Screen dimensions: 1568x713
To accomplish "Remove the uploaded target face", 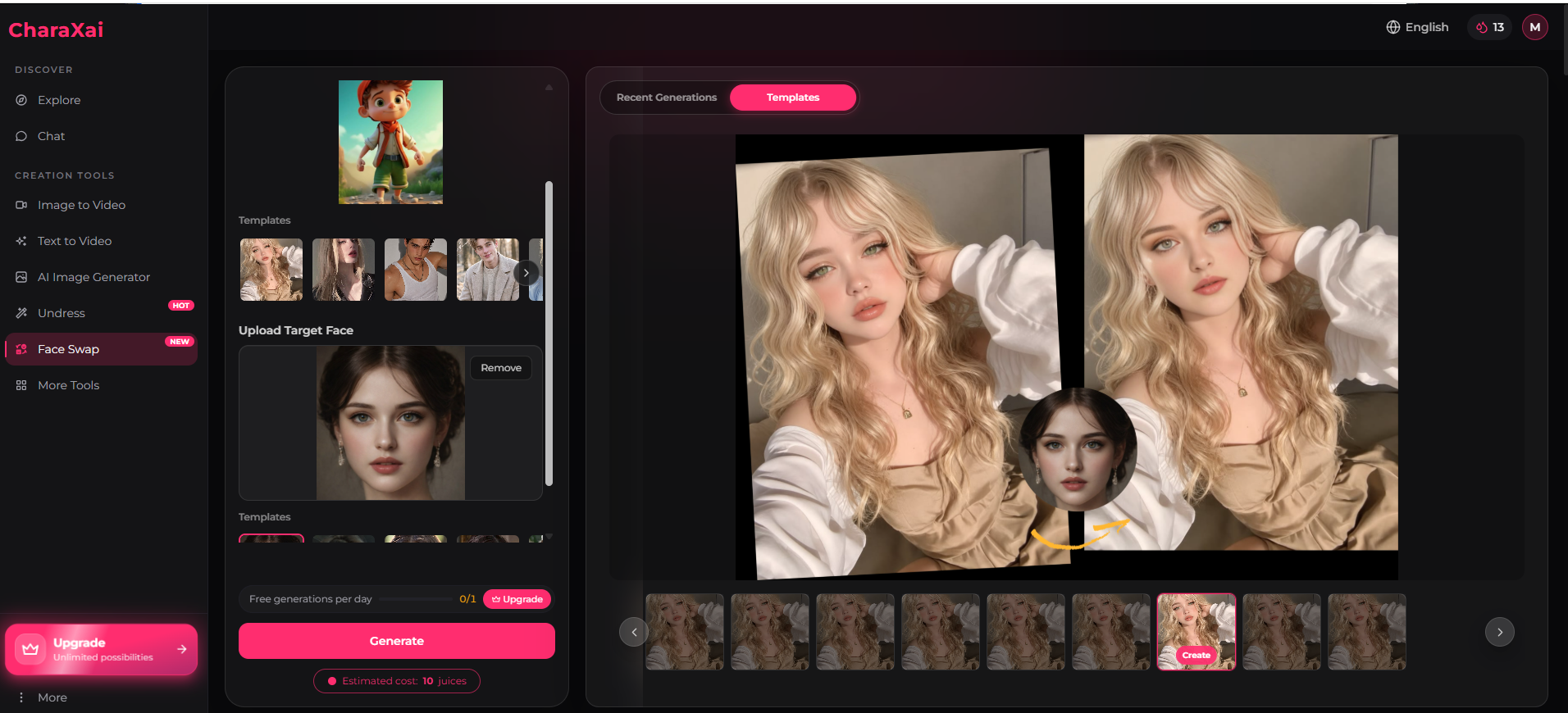I will click(501, 368).
